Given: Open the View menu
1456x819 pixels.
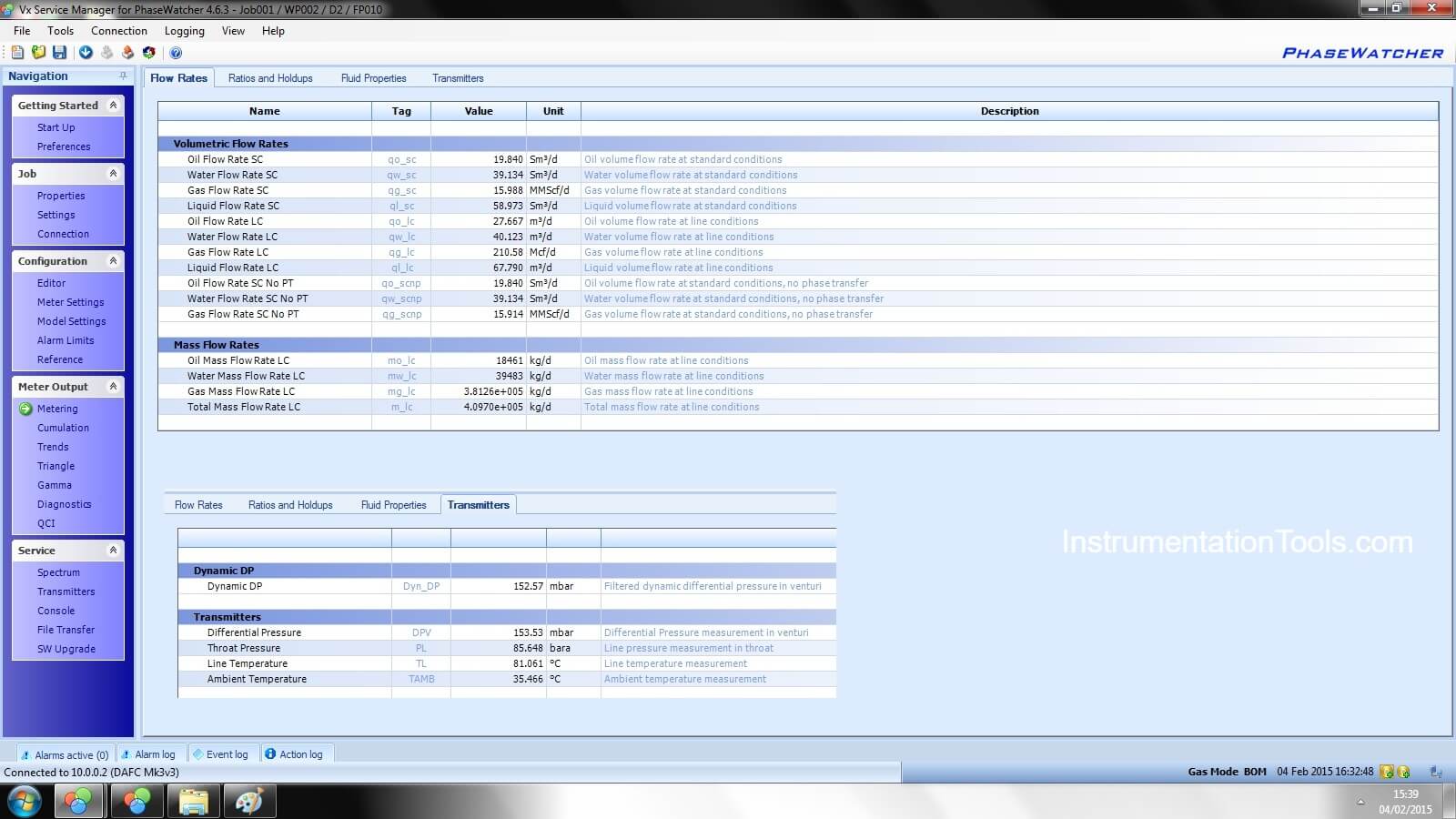Looking at the screenshot, I should point(234,31).
